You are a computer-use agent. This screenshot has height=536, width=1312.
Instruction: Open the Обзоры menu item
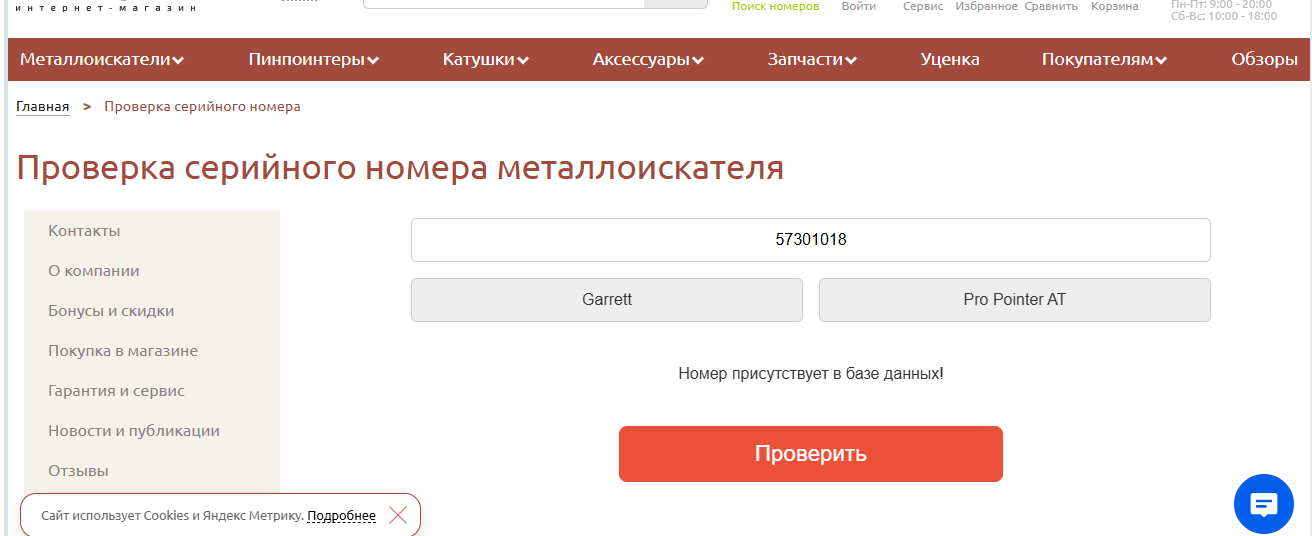click(1264, 60)
